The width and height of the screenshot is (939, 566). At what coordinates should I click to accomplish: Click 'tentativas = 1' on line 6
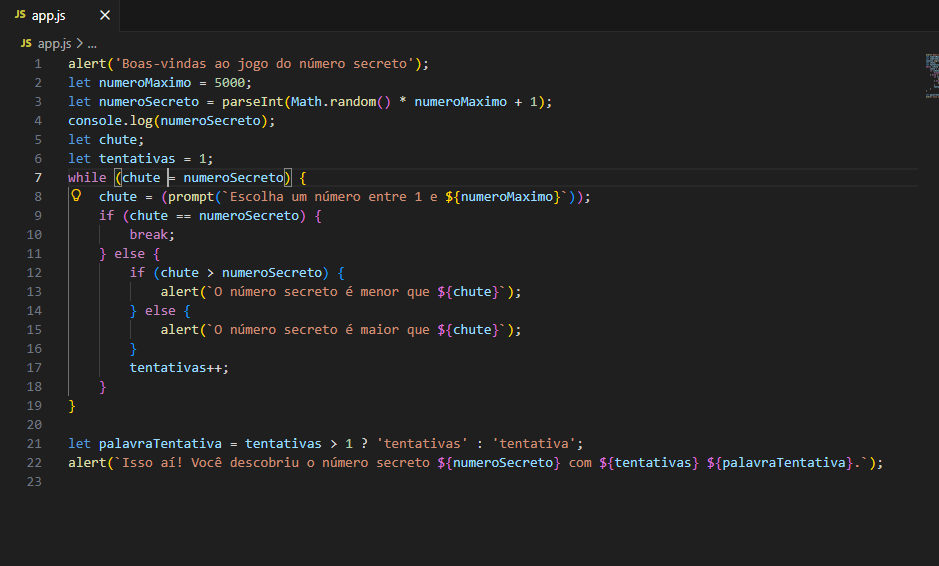click(152, 159)
